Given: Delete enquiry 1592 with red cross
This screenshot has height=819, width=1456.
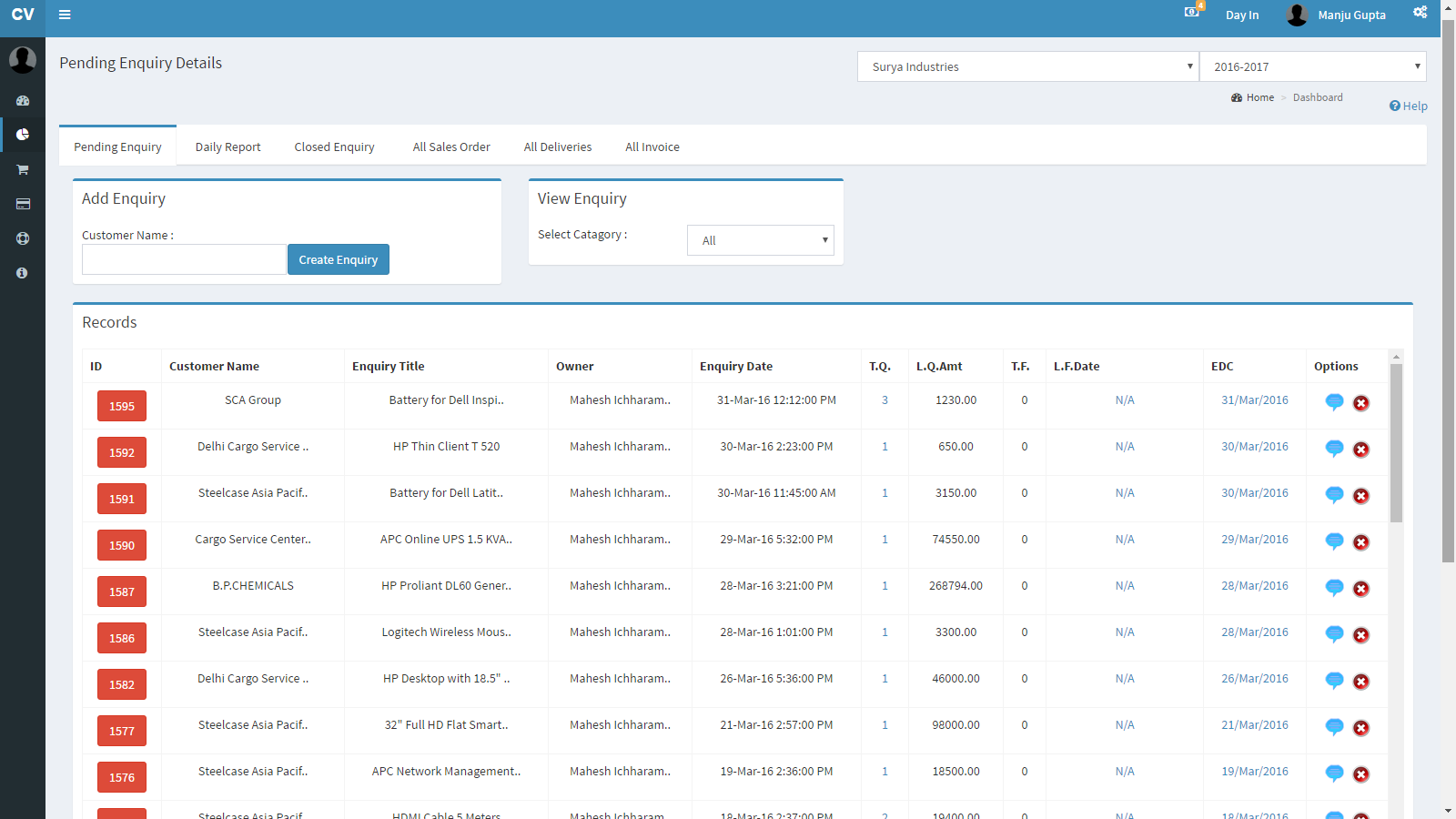Looking at the screenshot, I should [x=1360, y=450].
